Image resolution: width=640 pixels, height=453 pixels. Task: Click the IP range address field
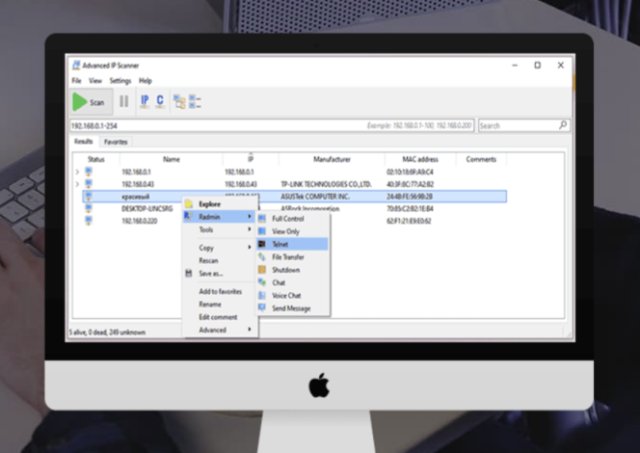pos(272,126)
